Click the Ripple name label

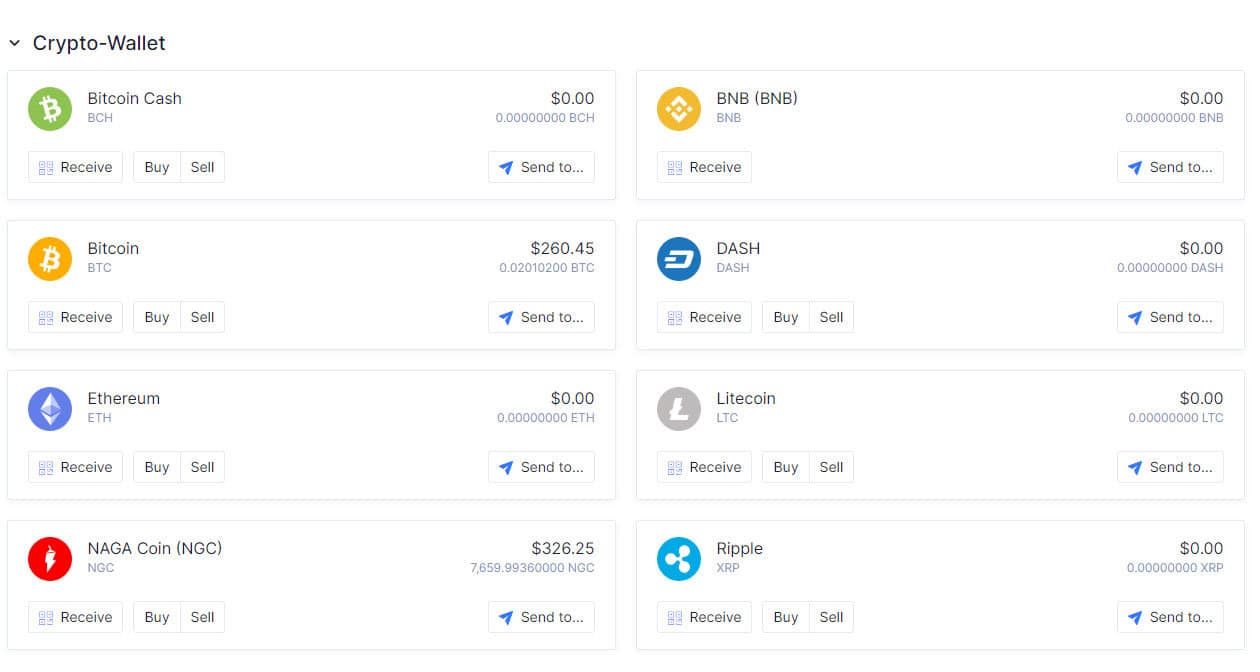[x=739, y=548]
